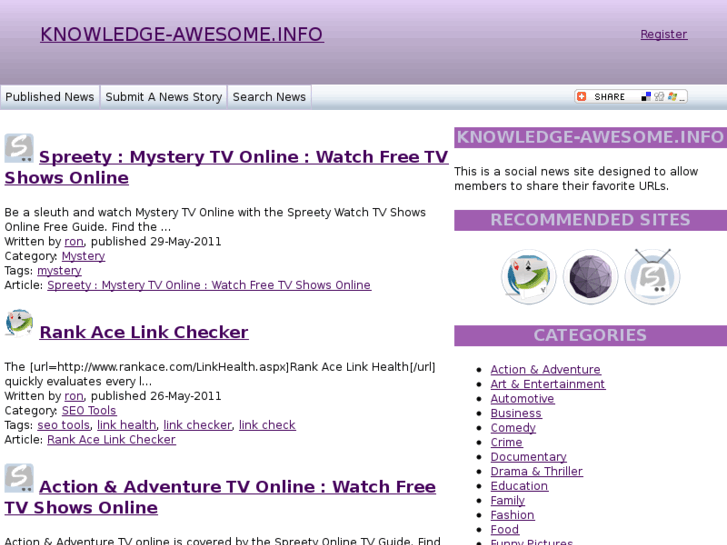
Task: Click the KNOWLEDGE-AWESOME.INFO site title link
Action: tap(182, 34)
